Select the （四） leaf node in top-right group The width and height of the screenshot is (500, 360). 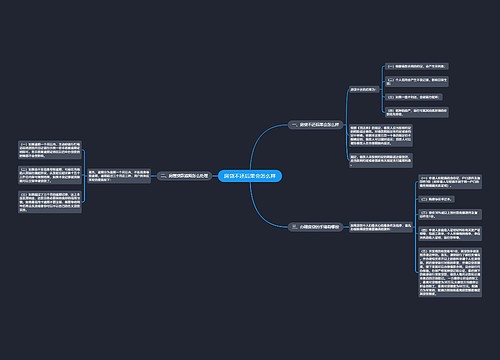pos(417,112)
